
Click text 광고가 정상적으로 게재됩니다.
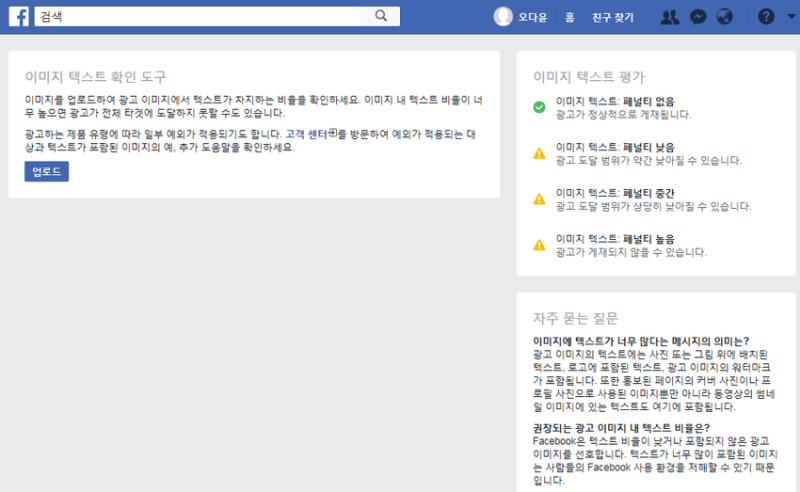click(623, 115)
